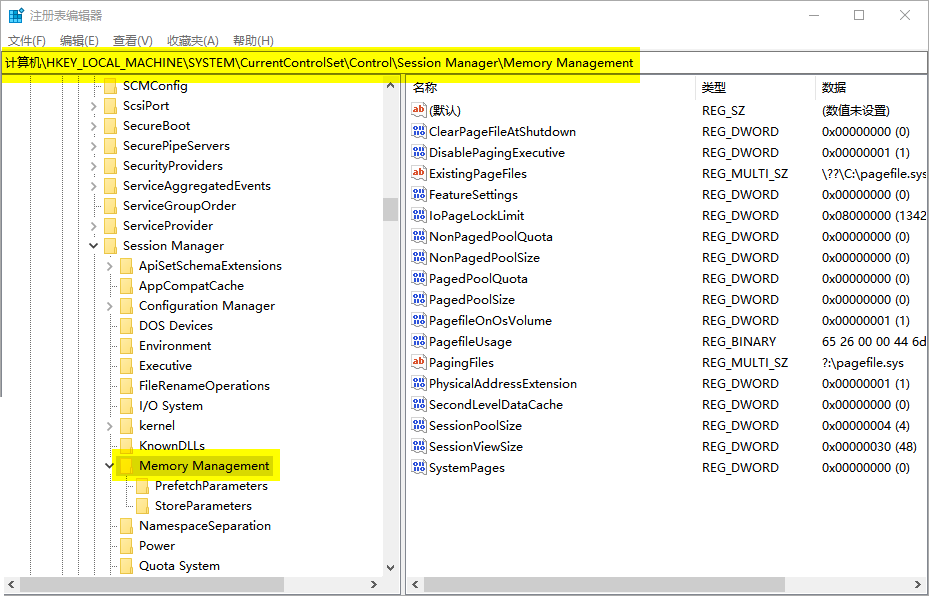929x596 pixels.
Task: Collapse the Session Manager tree node
Action: (94, 245)
